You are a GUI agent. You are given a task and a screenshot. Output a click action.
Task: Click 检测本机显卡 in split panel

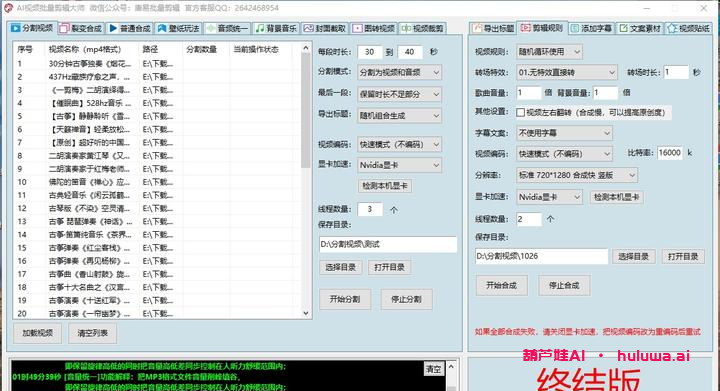385,186
